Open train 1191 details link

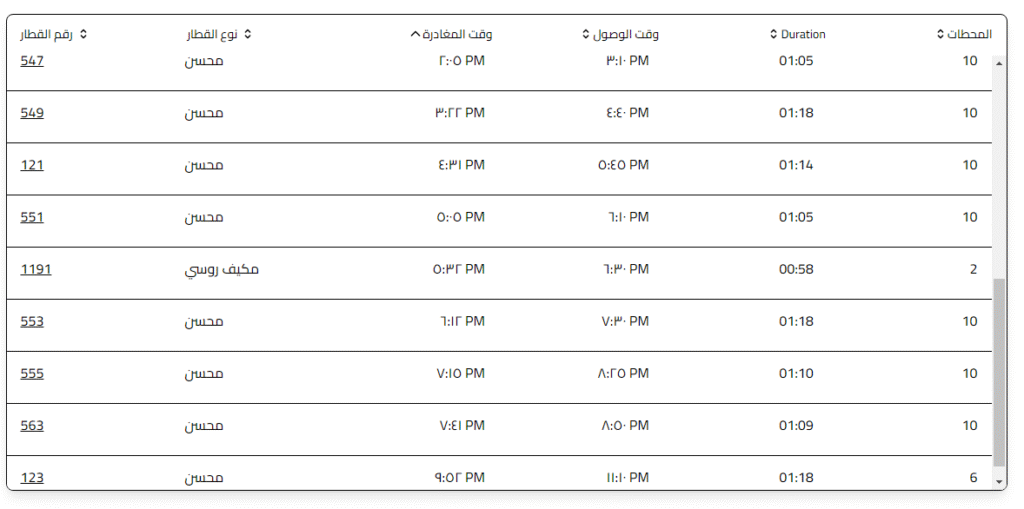36,269
